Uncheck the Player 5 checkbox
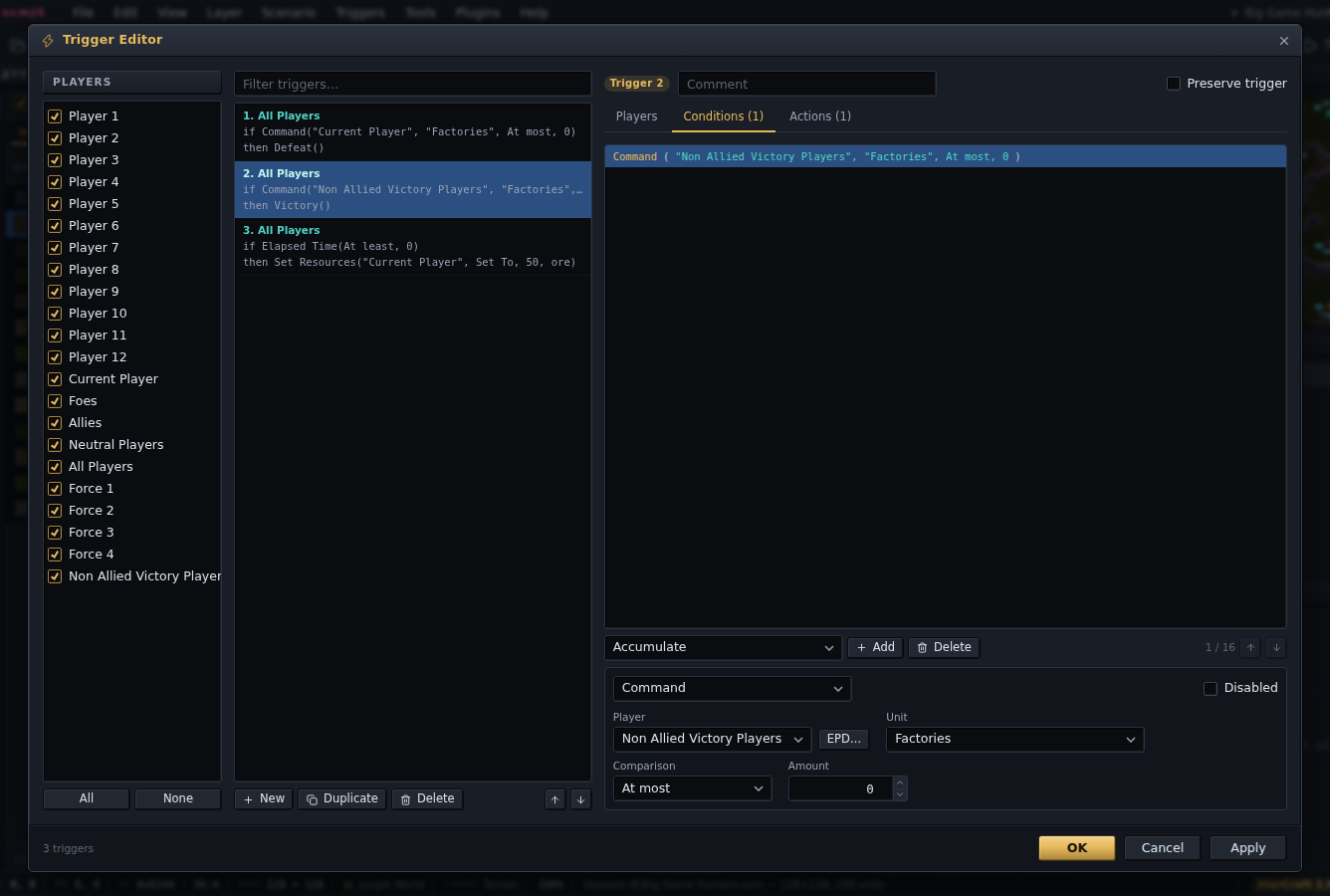This screenshot has width=1330, height=896. 55,204
